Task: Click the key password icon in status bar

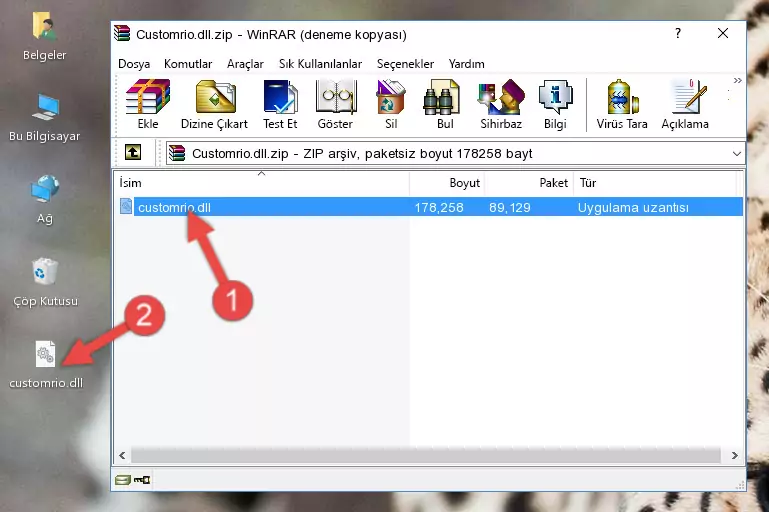Action: click(142, 480)
